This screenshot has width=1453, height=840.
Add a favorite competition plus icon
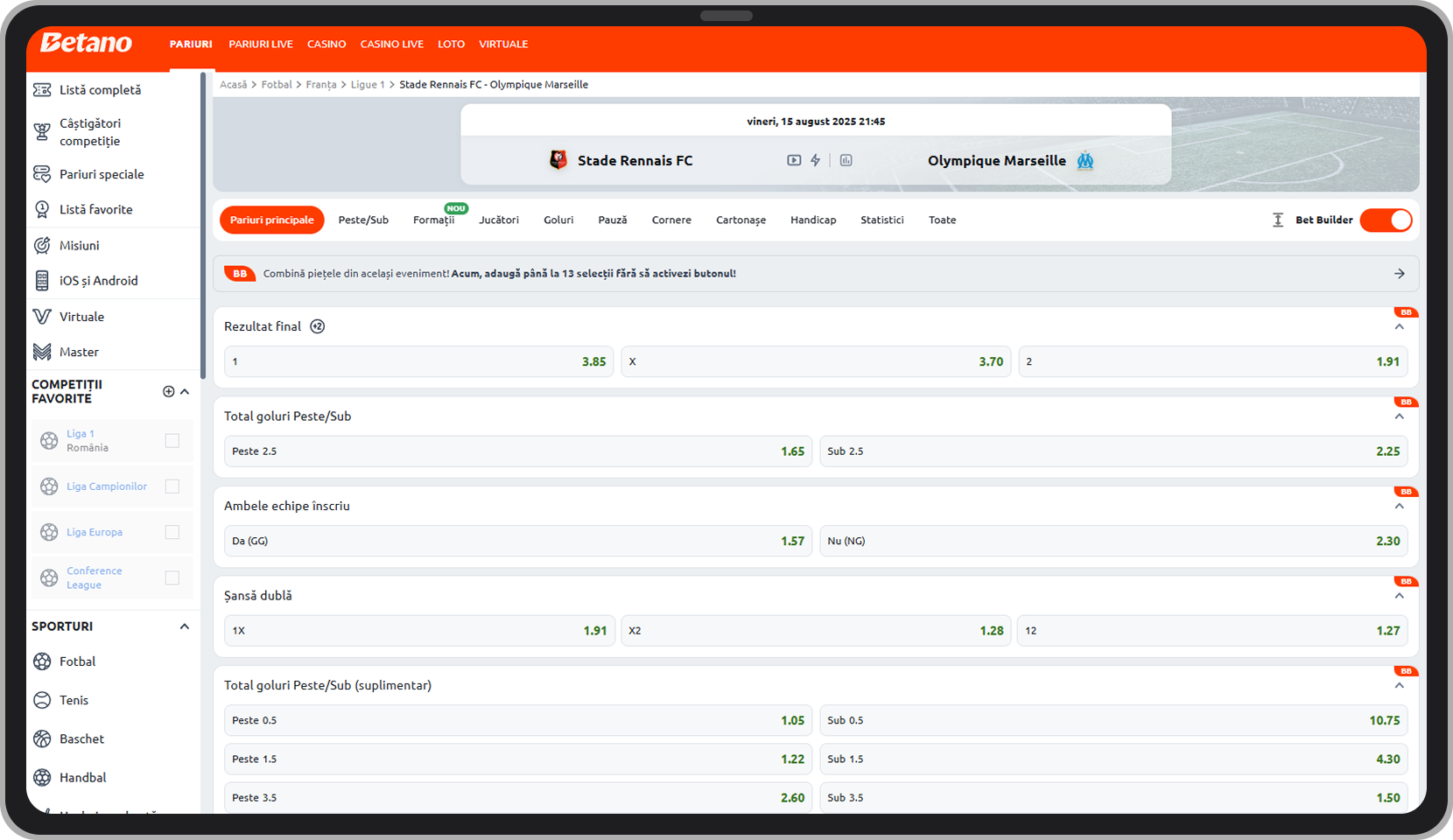[169, 391]
